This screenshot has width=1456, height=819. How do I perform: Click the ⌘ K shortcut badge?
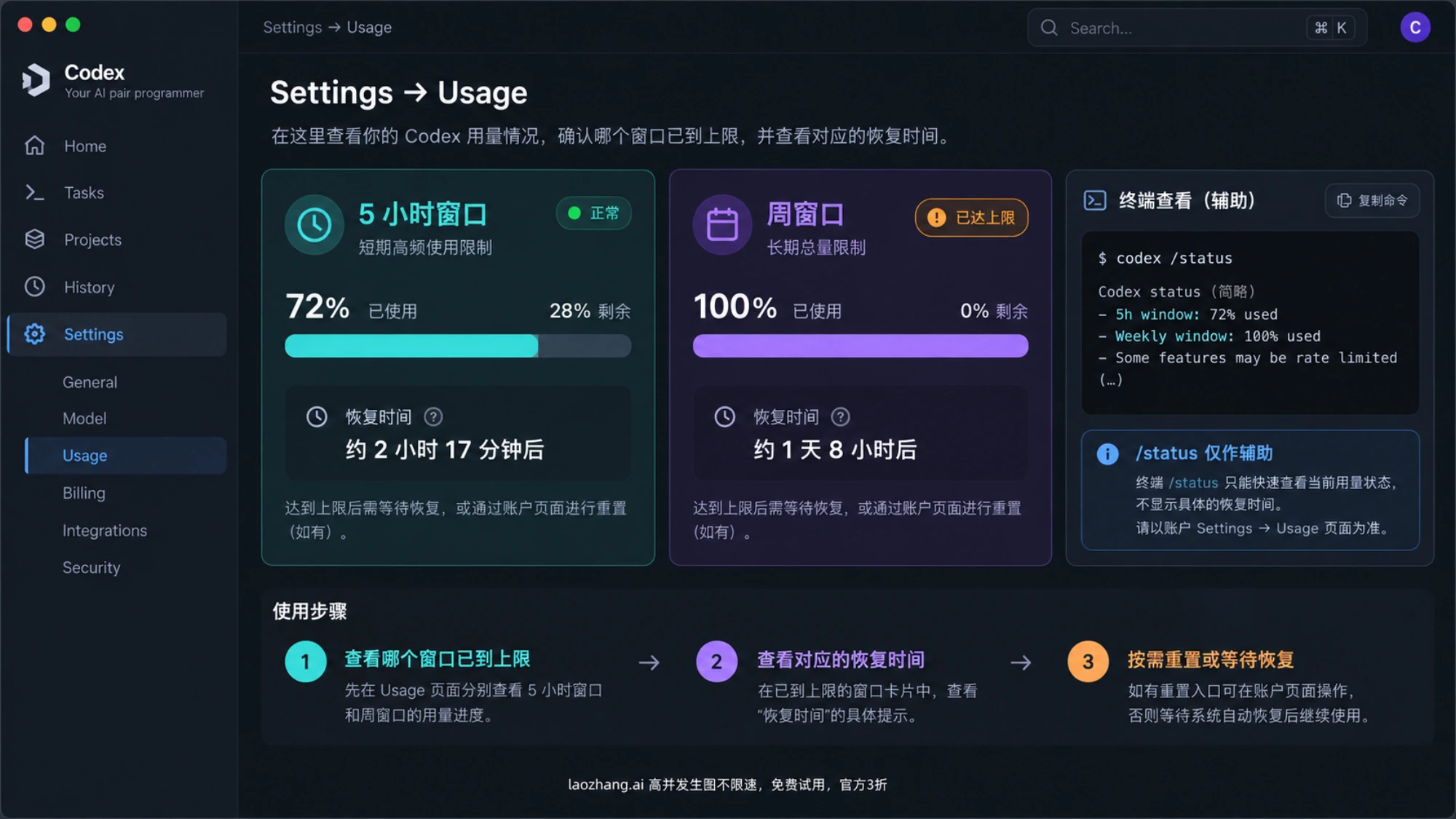1331,28
